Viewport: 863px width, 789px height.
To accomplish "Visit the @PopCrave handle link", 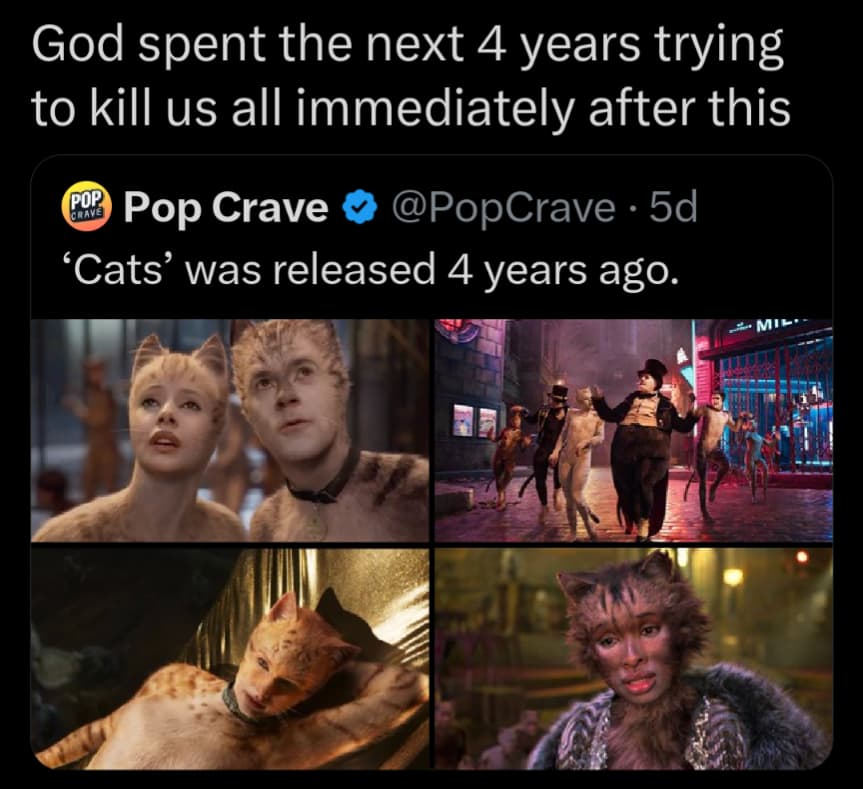I will 502,208.
